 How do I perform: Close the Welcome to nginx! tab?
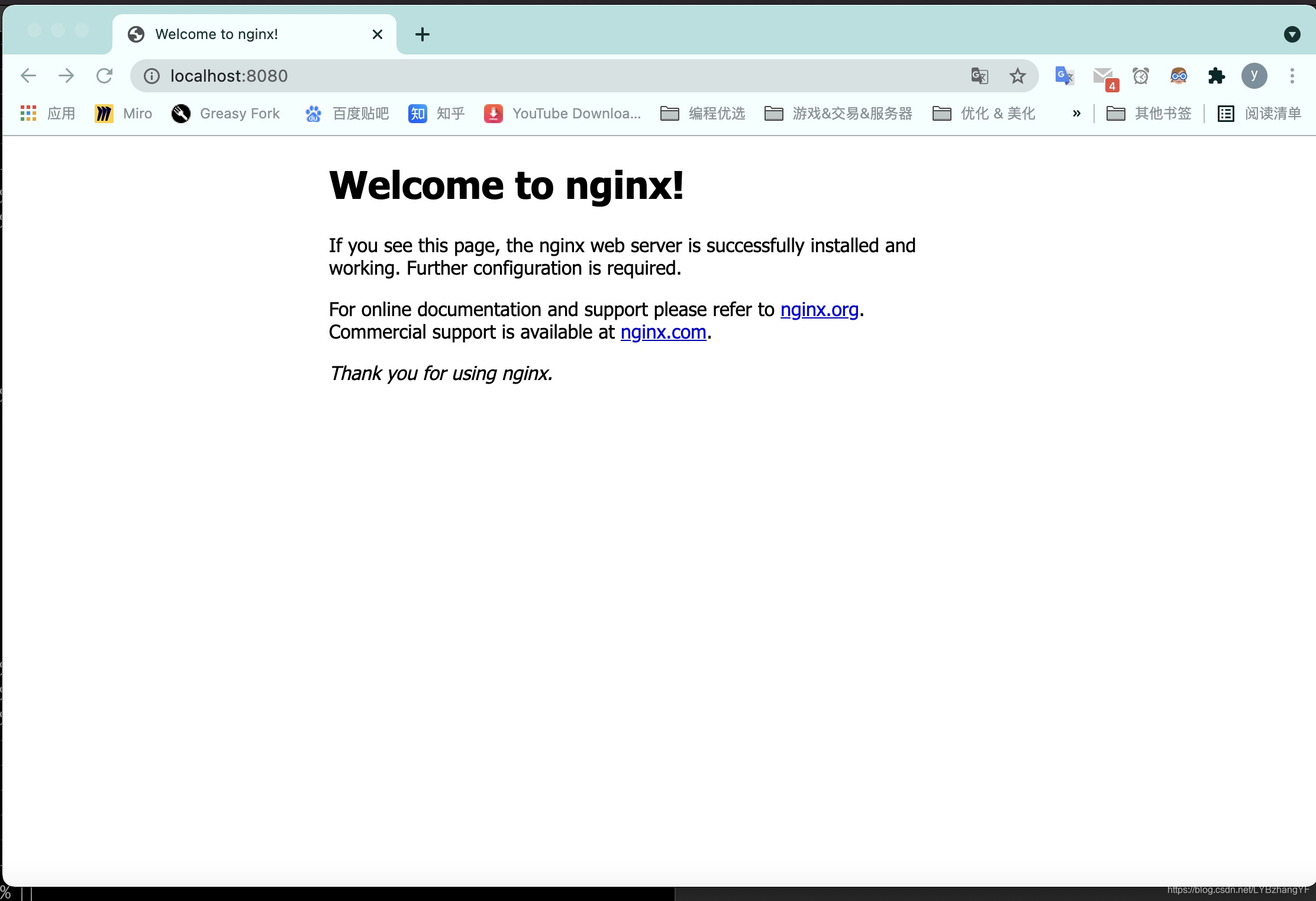point(378,34)
